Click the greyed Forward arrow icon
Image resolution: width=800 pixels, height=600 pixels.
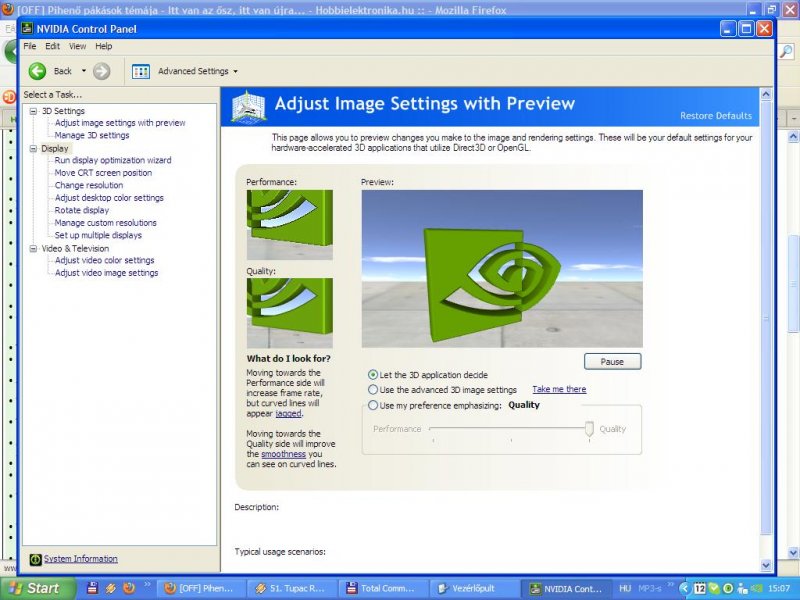pos(102,71)
